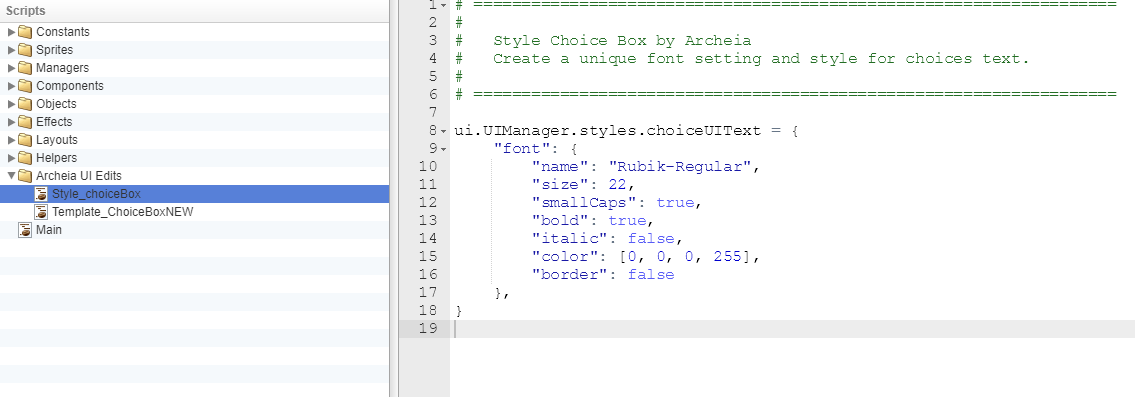Click the Objects folder icon
Screen dimensions: 1135x397
coord(25,104)
